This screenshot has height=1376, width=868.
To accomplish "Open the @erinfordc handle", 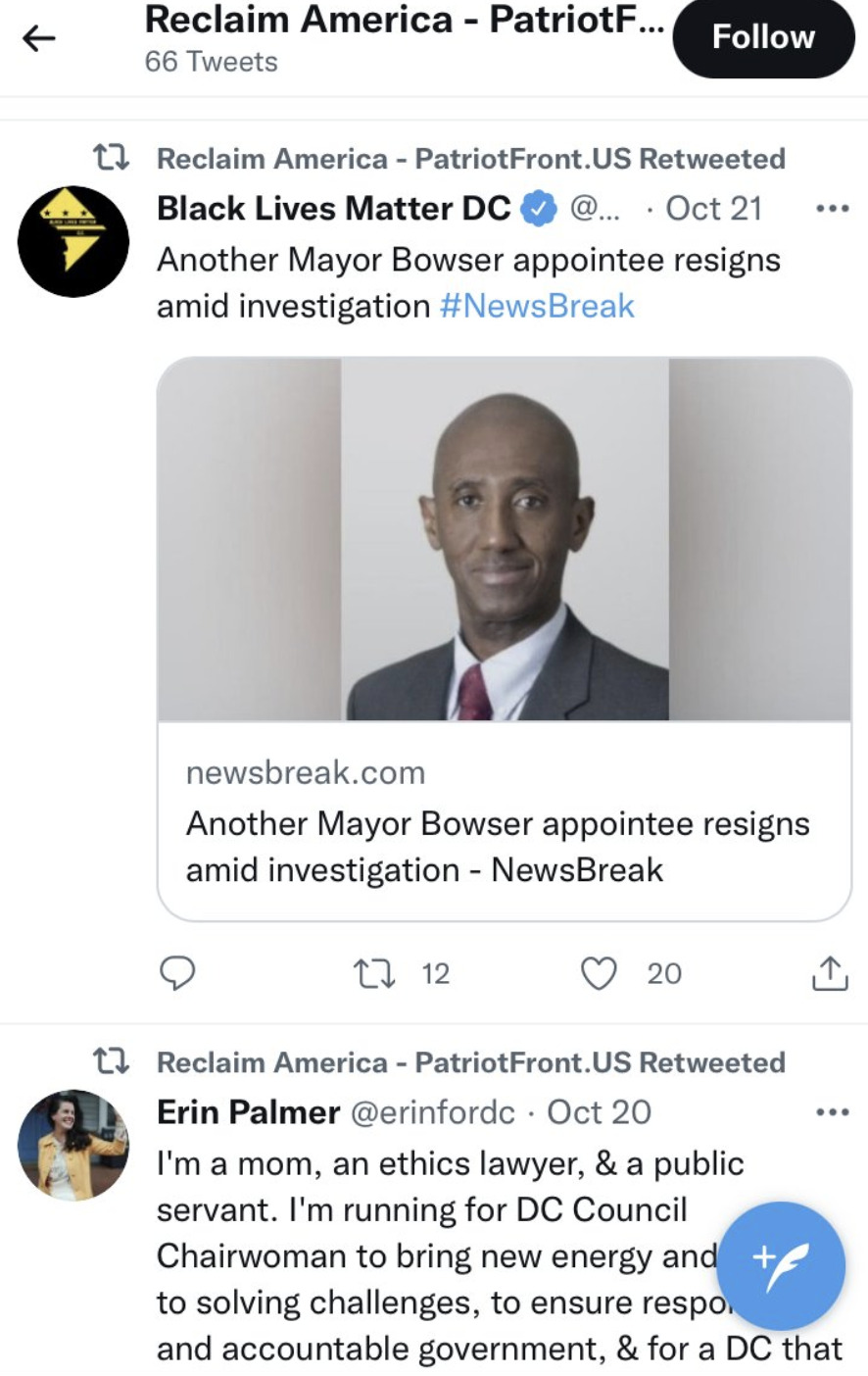I will 432,1112.
